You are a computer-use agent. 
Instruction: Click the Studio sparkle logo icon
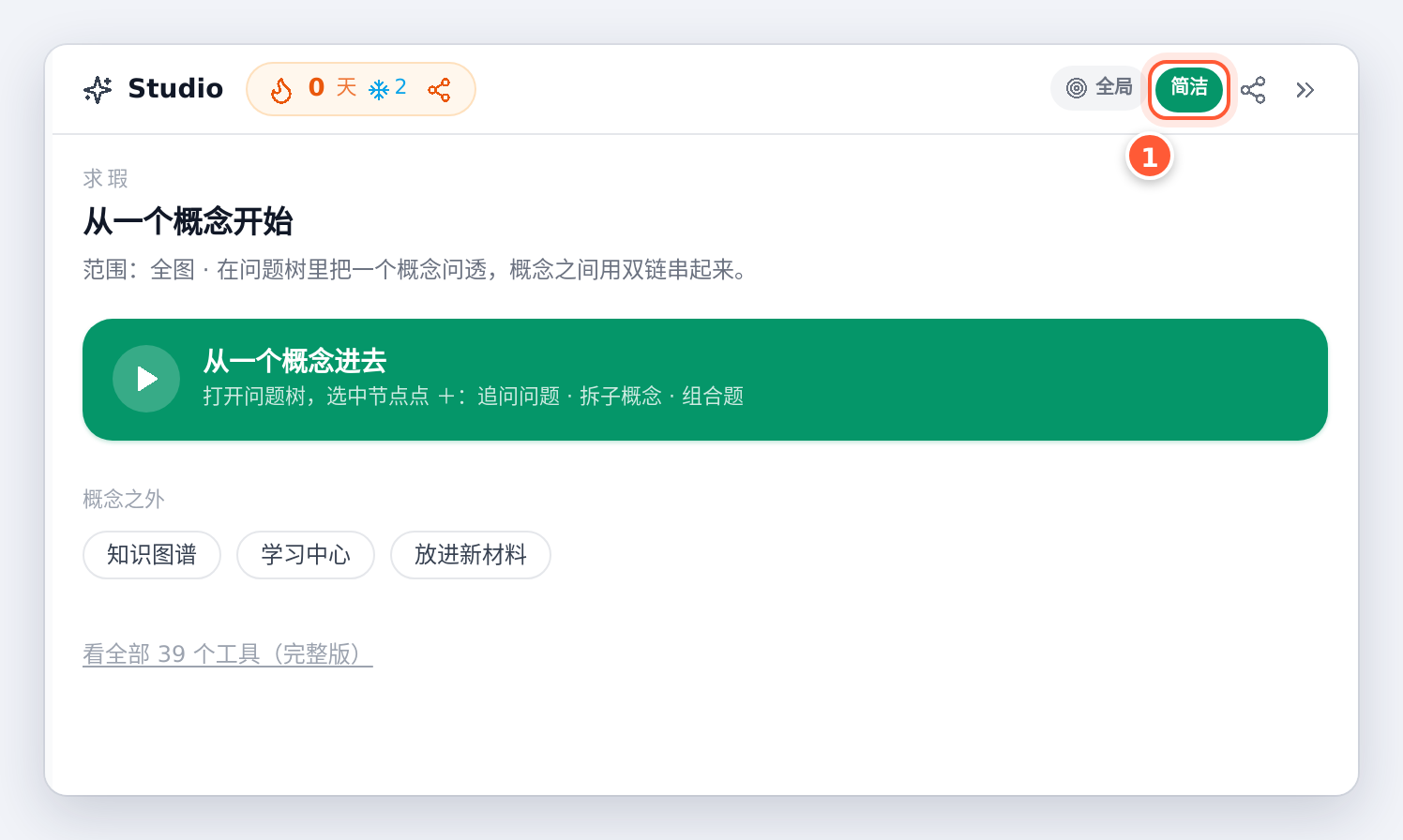pos(98,89)
